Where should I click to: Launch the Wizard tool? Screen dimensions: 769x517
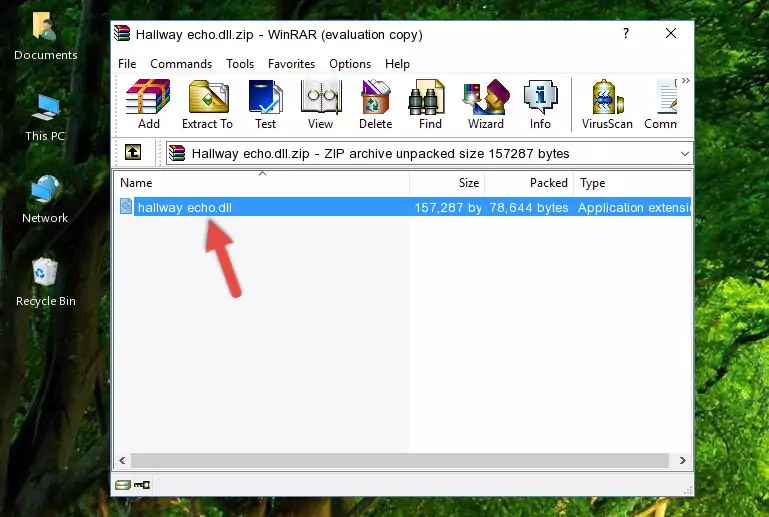tap(486, 104)
